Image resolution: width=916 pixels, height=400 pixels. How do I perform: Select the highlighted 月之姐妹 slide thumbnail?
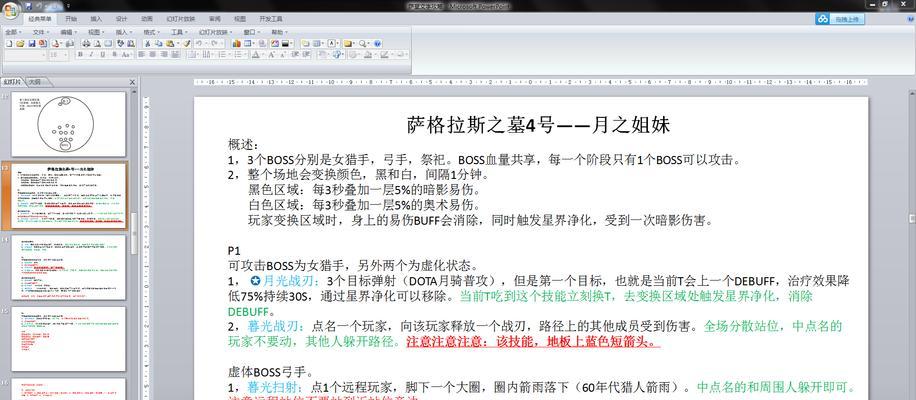(x=68, y=196)
